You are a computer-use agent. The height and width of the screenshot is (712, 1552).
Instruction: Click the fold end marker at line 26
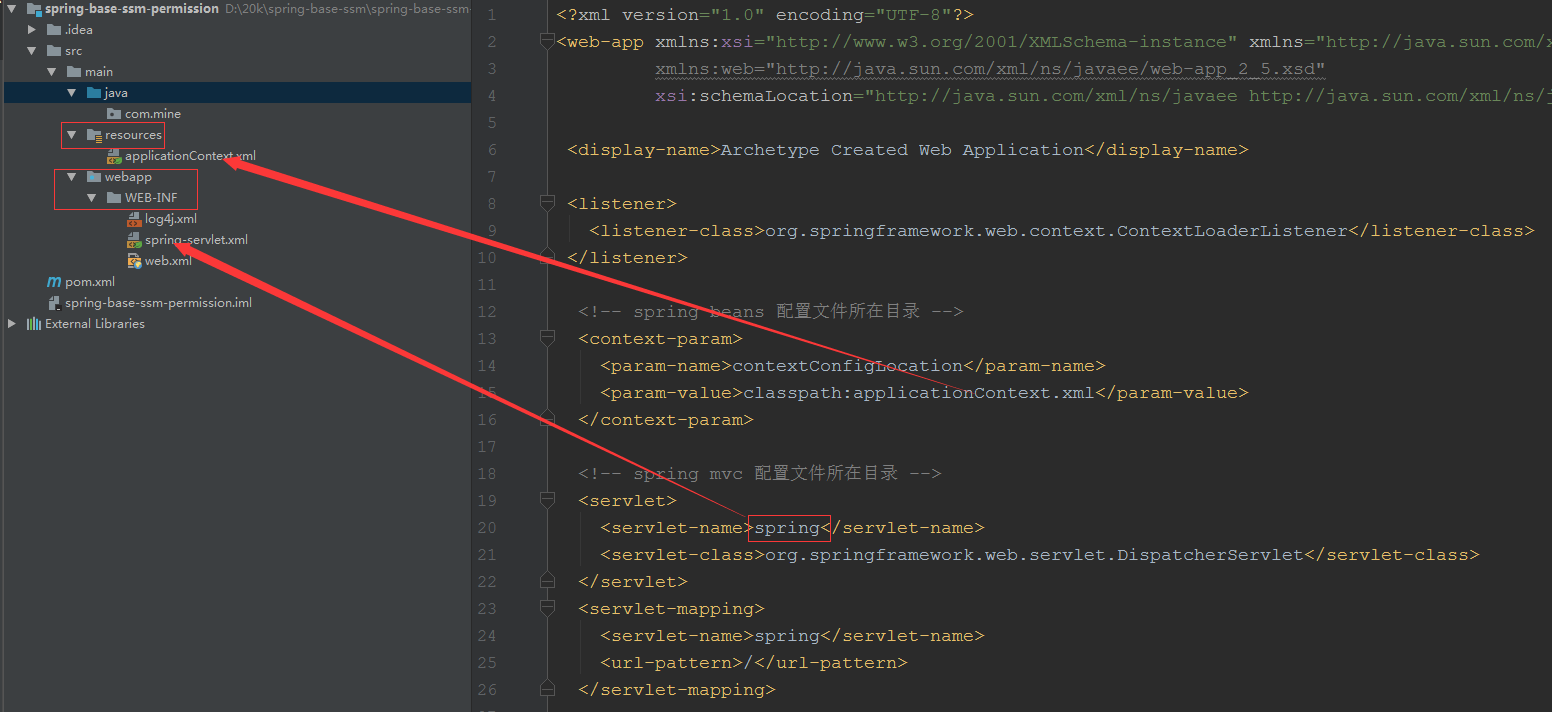point(547,690)
